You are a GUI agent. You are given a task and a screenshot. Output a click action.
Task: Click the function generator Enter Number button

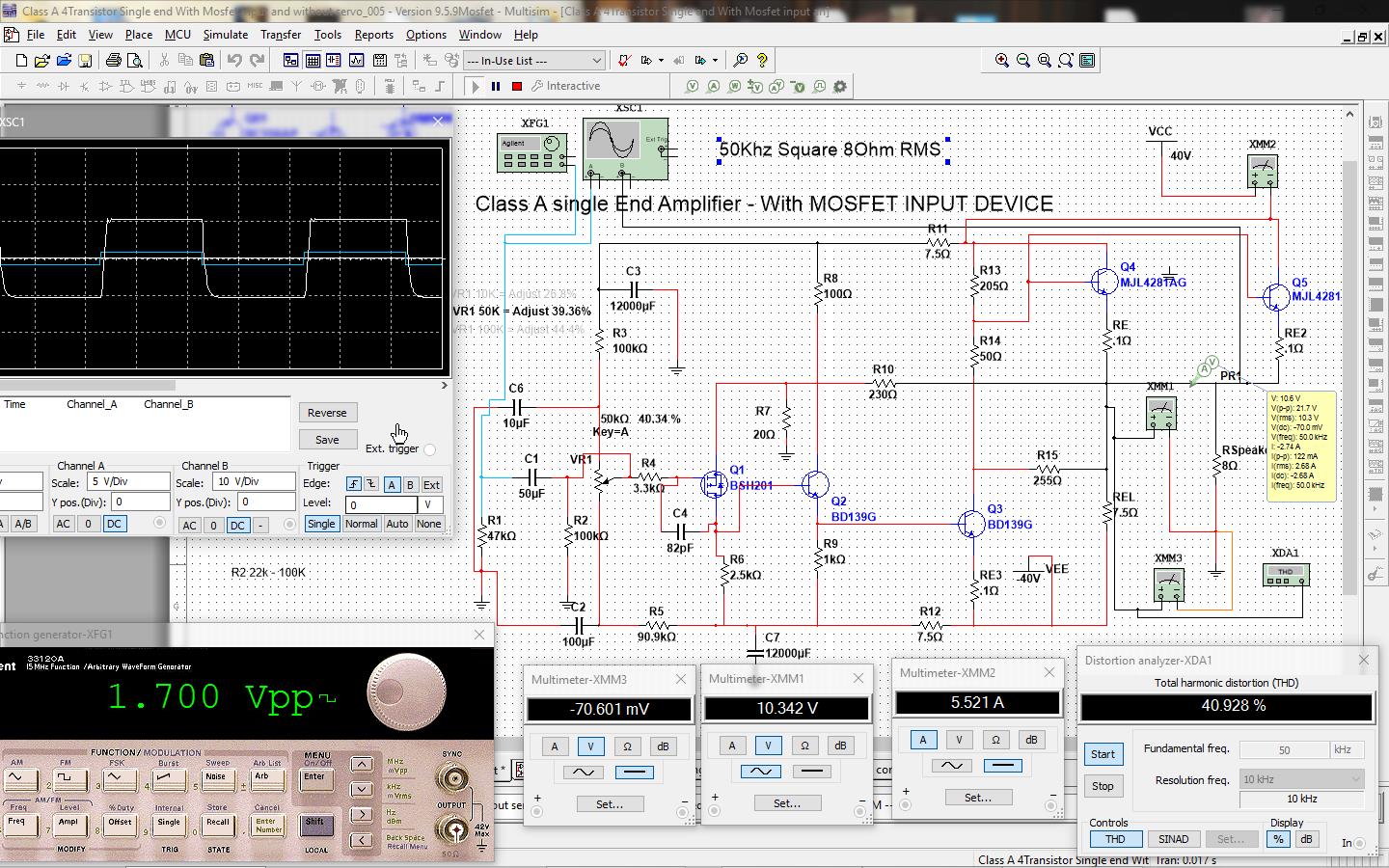point(268,826)
